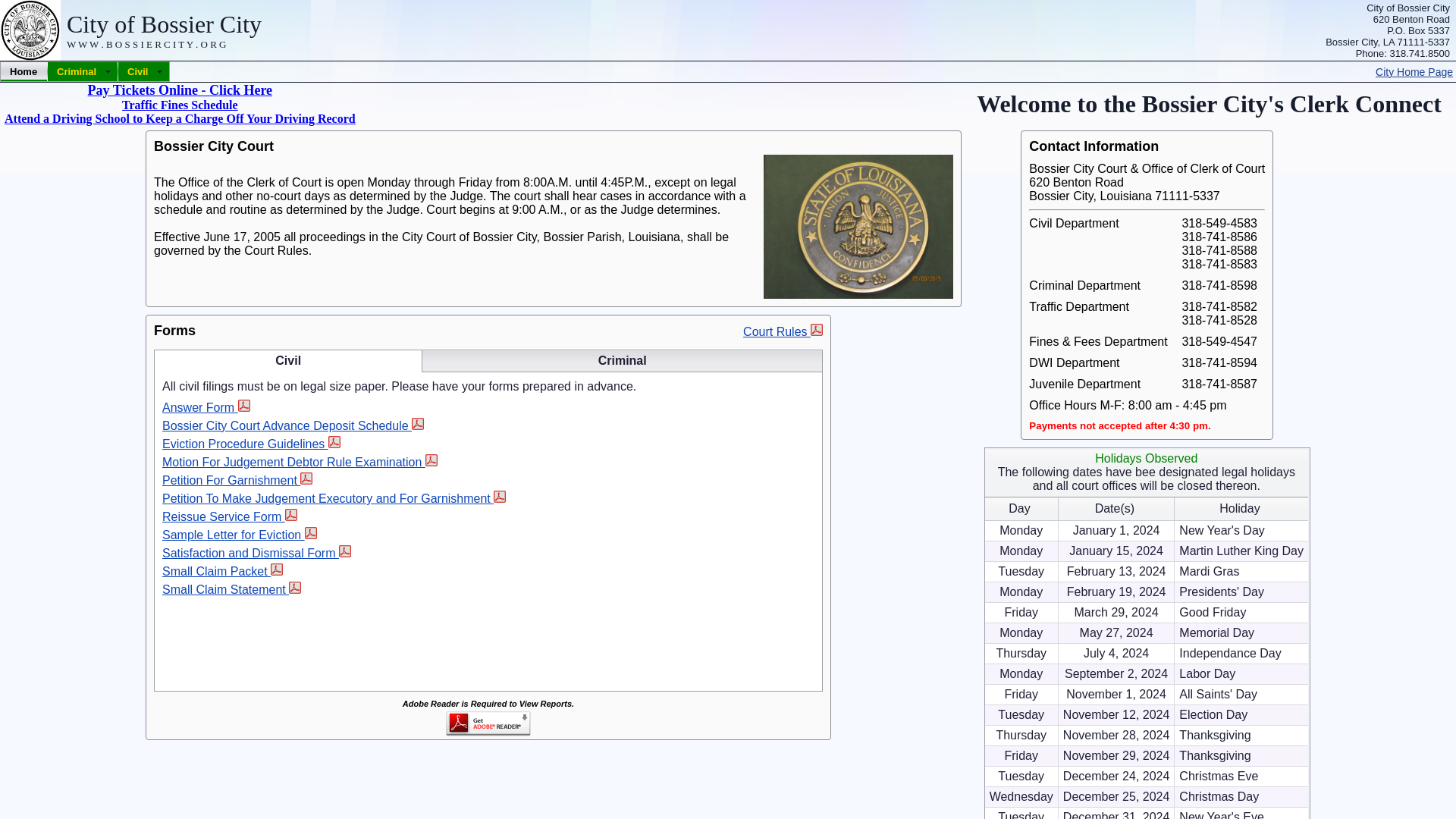Open Motion For Judgement Debtor Rule Examination link

[292, 463]
